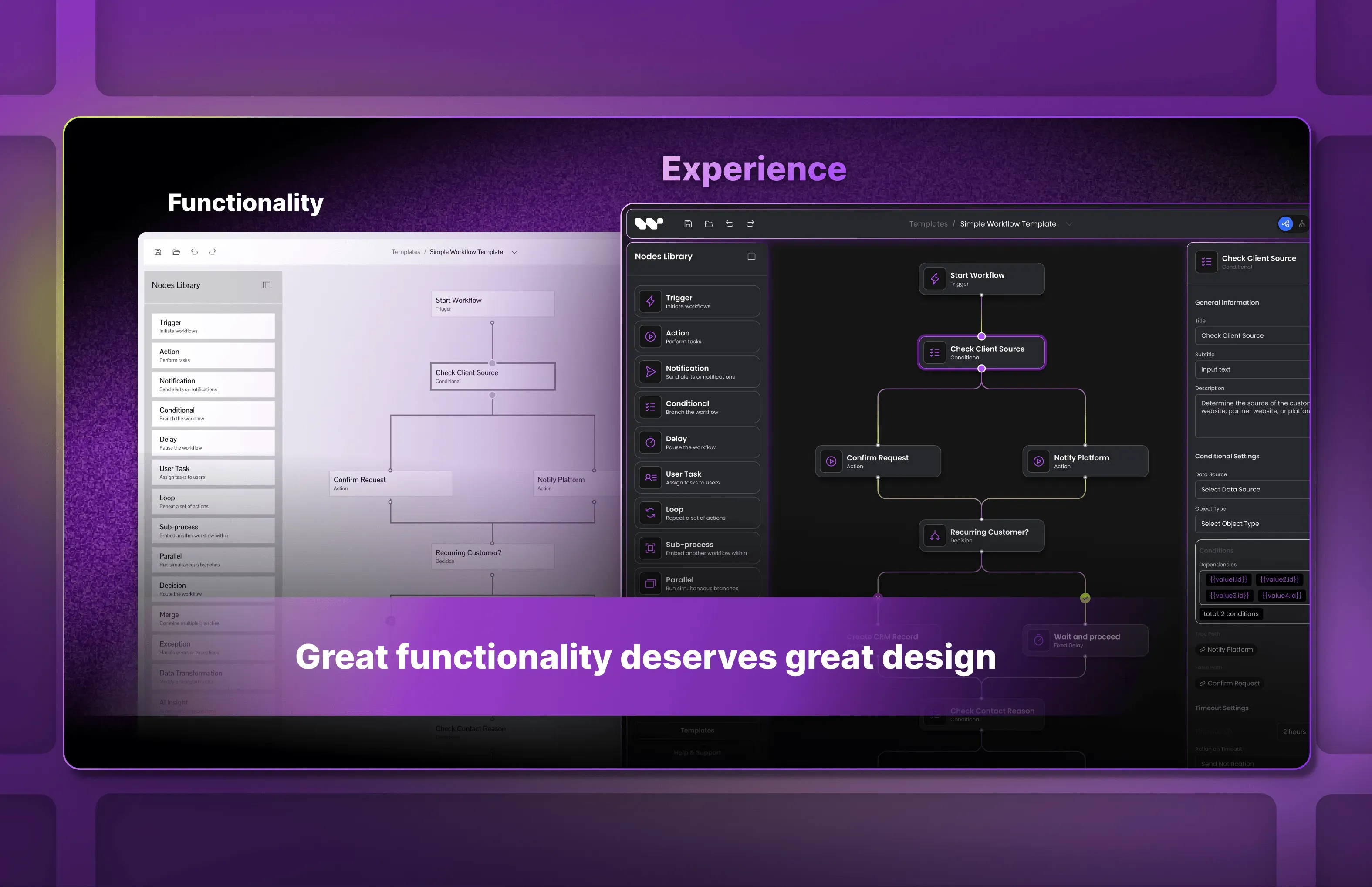Click the save icon in the light window
This screenshot has width=1372, height=887.
(x=158, y=252)
